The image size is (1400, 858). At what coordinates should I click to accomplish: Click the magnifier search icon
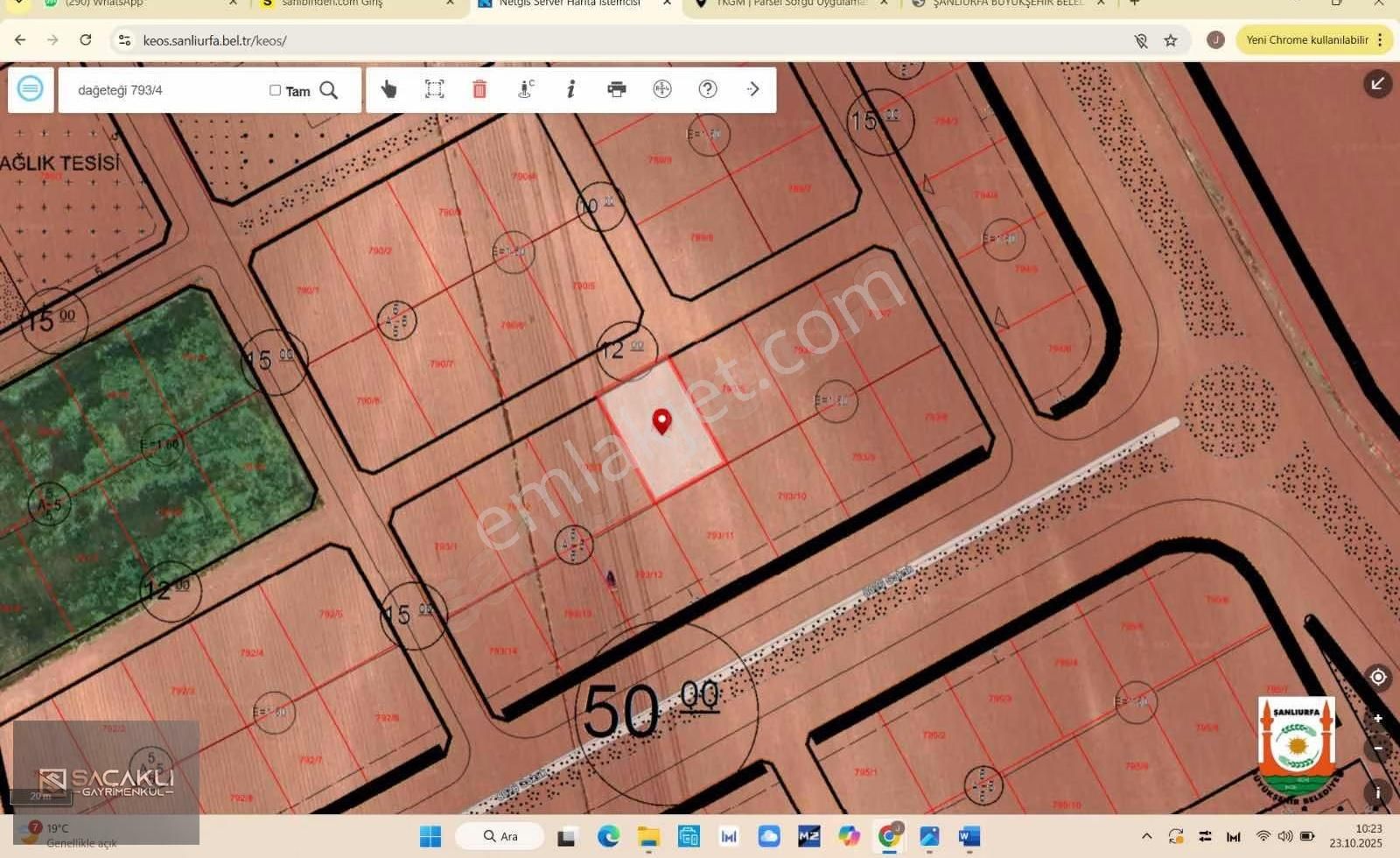point(329,90)
